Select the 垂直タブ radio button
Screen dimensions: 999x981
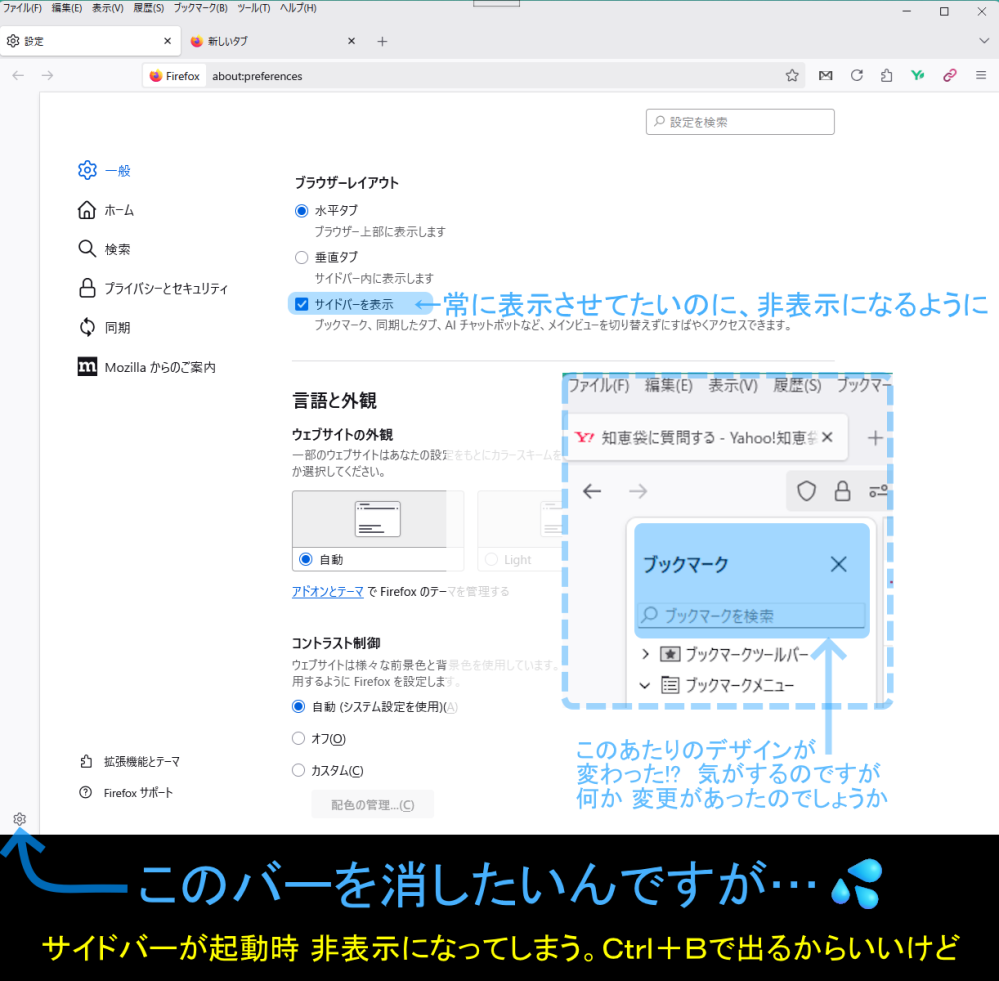coord(301,257)
